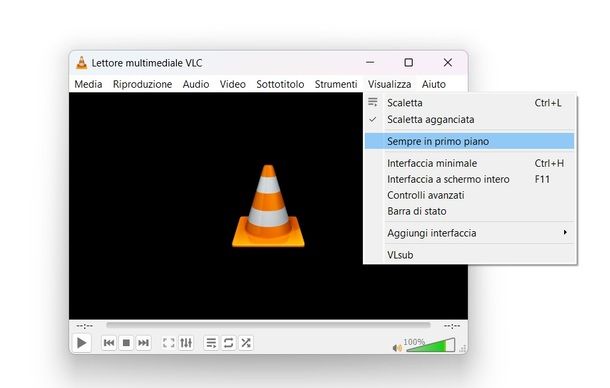Skip to next media track

click(x=144, y=343)
